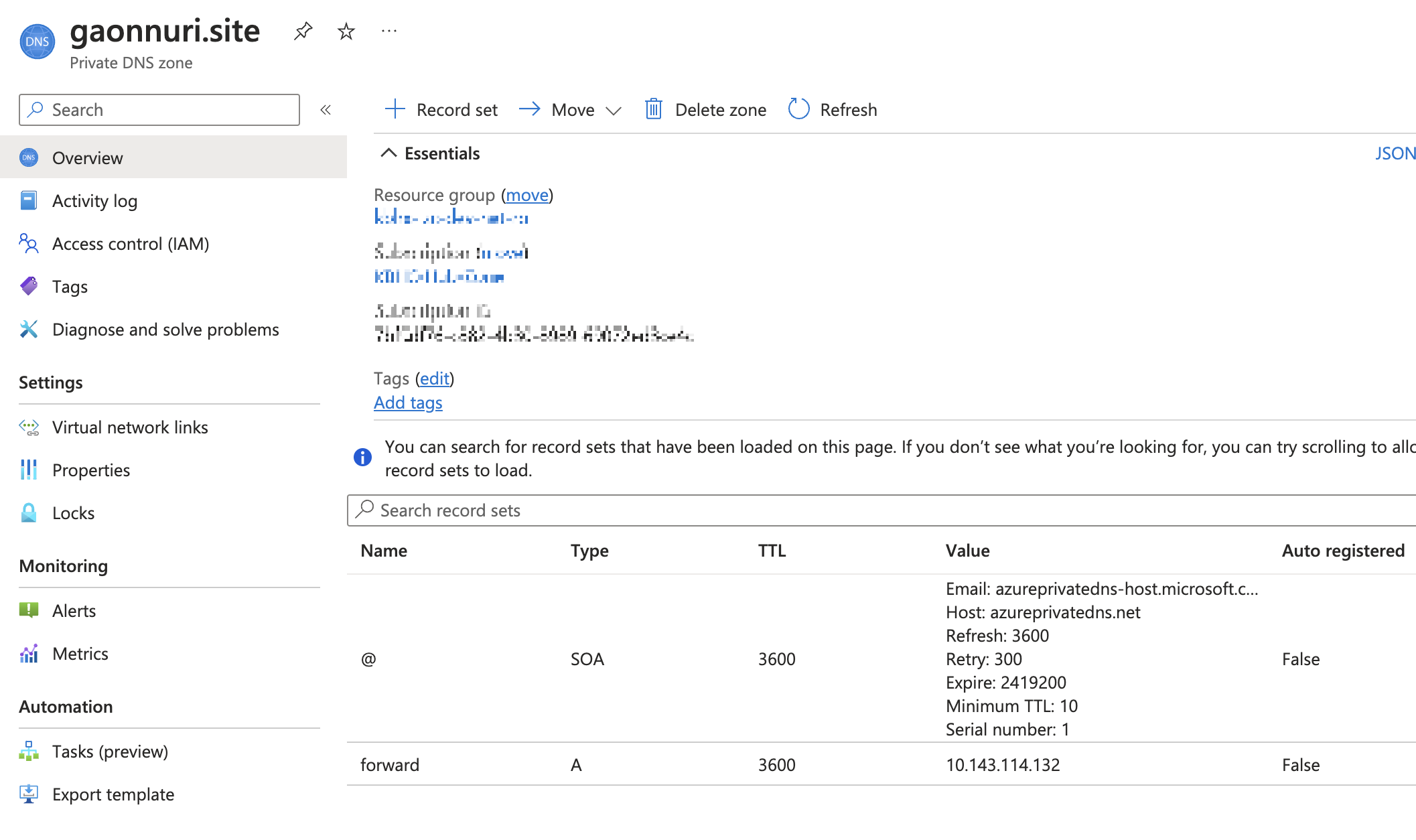This screenshot has height=840, width=1416.
Task: Click the 'Expire: 2419200' value text
Action: point(1006,683)
